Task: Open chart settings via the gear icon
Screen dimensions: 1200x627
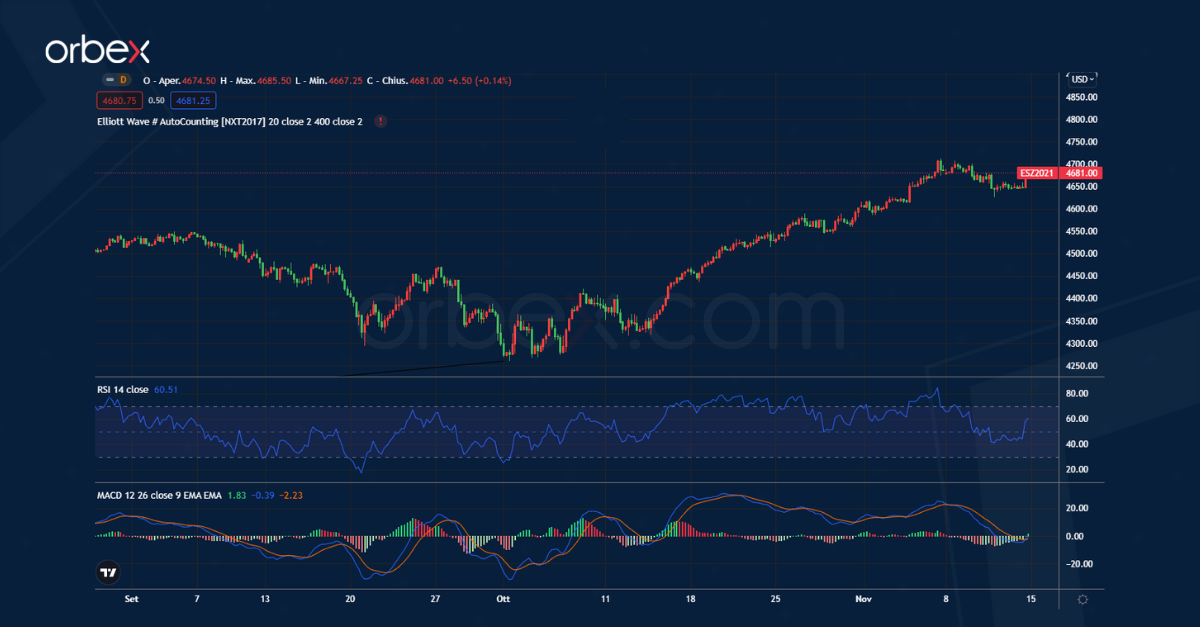Action: click(1081, 598)
